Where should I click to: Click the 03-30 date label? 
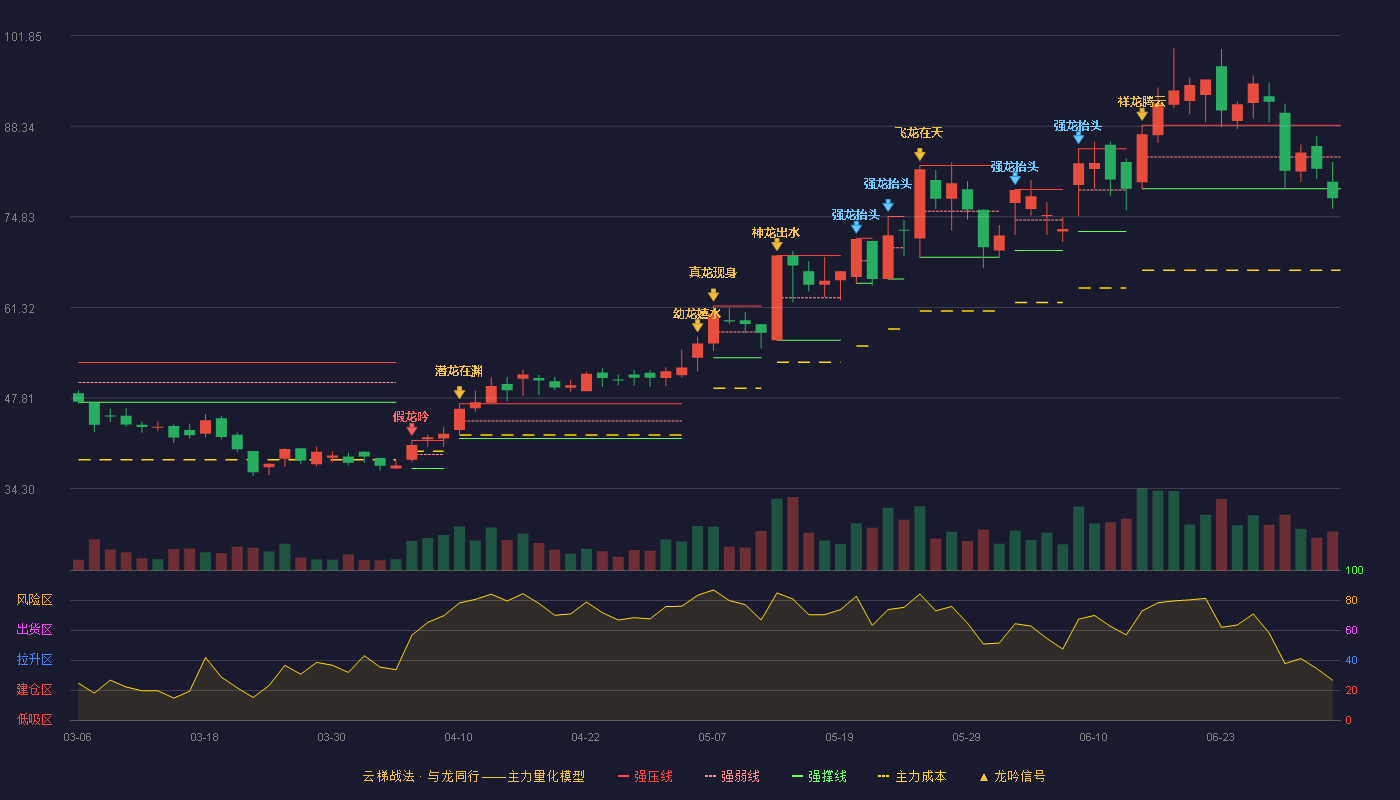point(331,737)
